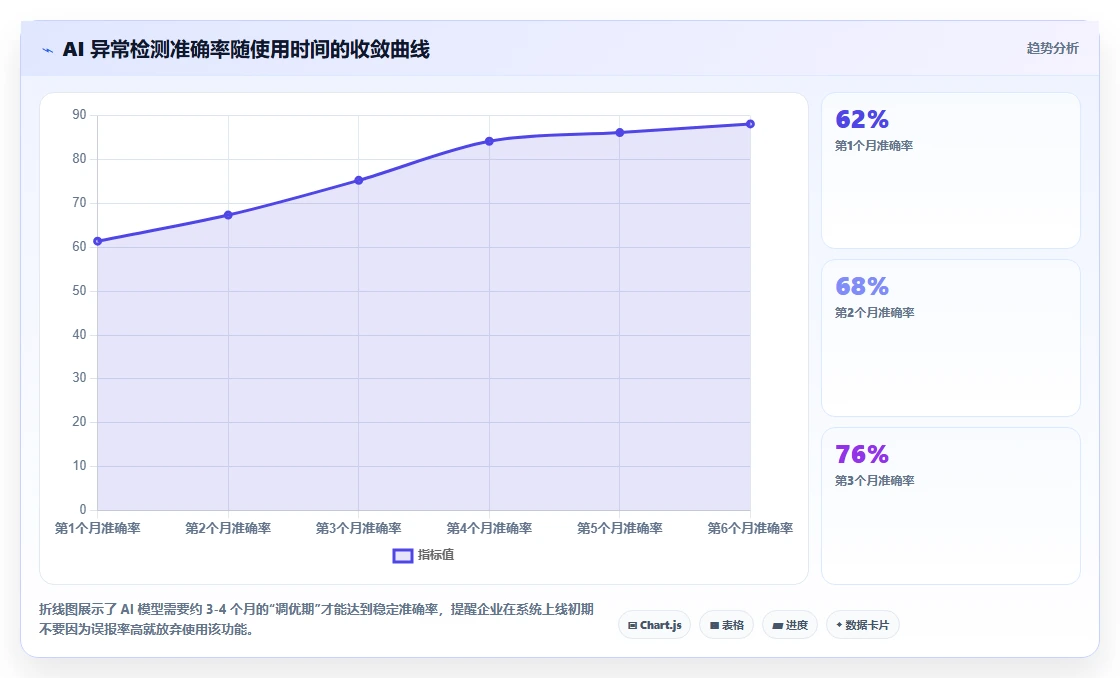Click the icon inside the Chart.js chip
The image size is (1120, 678).
coord(632,626)
